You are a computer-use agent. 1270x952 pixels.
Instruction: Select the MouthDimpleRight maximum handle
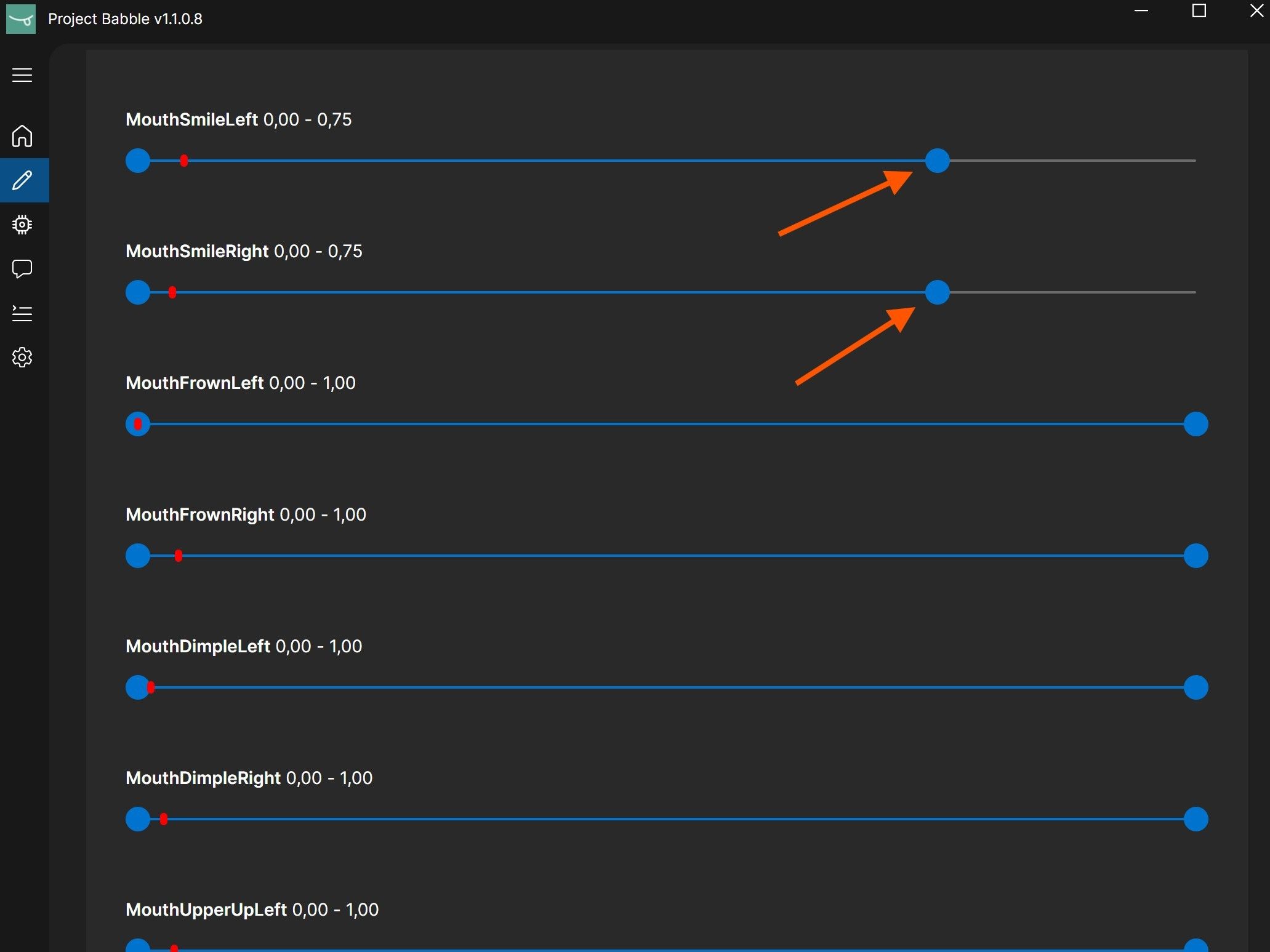[x=1195, y=819]
